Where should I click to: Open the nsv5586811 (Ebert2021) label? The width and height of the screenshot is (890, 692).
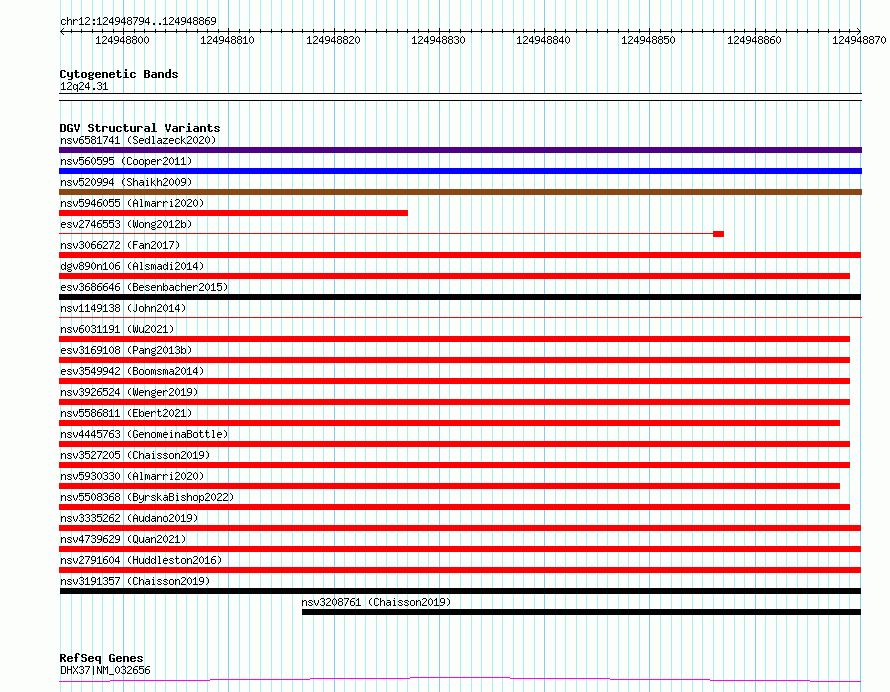[126, 413]
